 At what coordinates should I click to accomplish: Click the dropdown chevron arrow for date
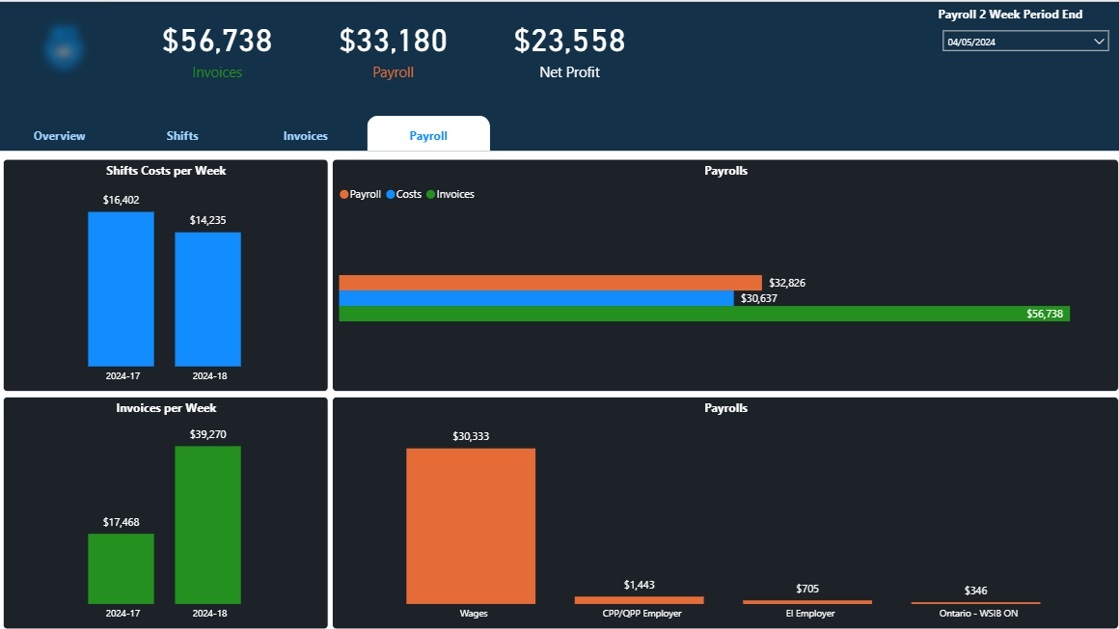click(x=1098, y=42)
